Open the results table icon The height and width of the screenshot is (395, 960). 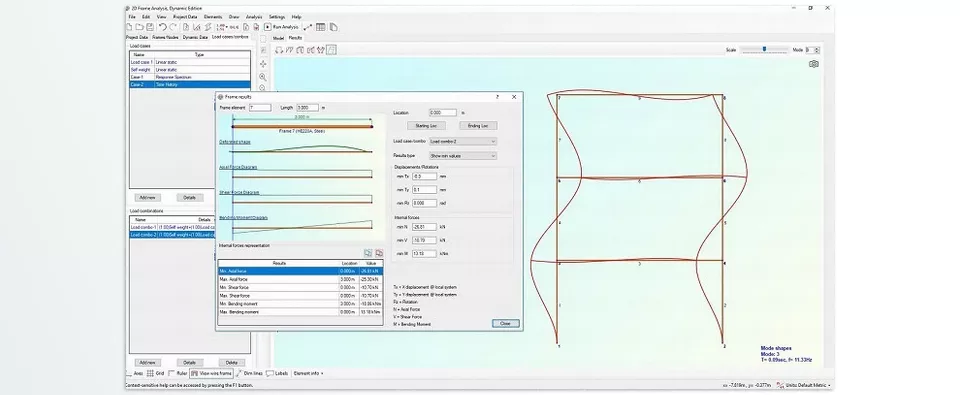point(320,27)
